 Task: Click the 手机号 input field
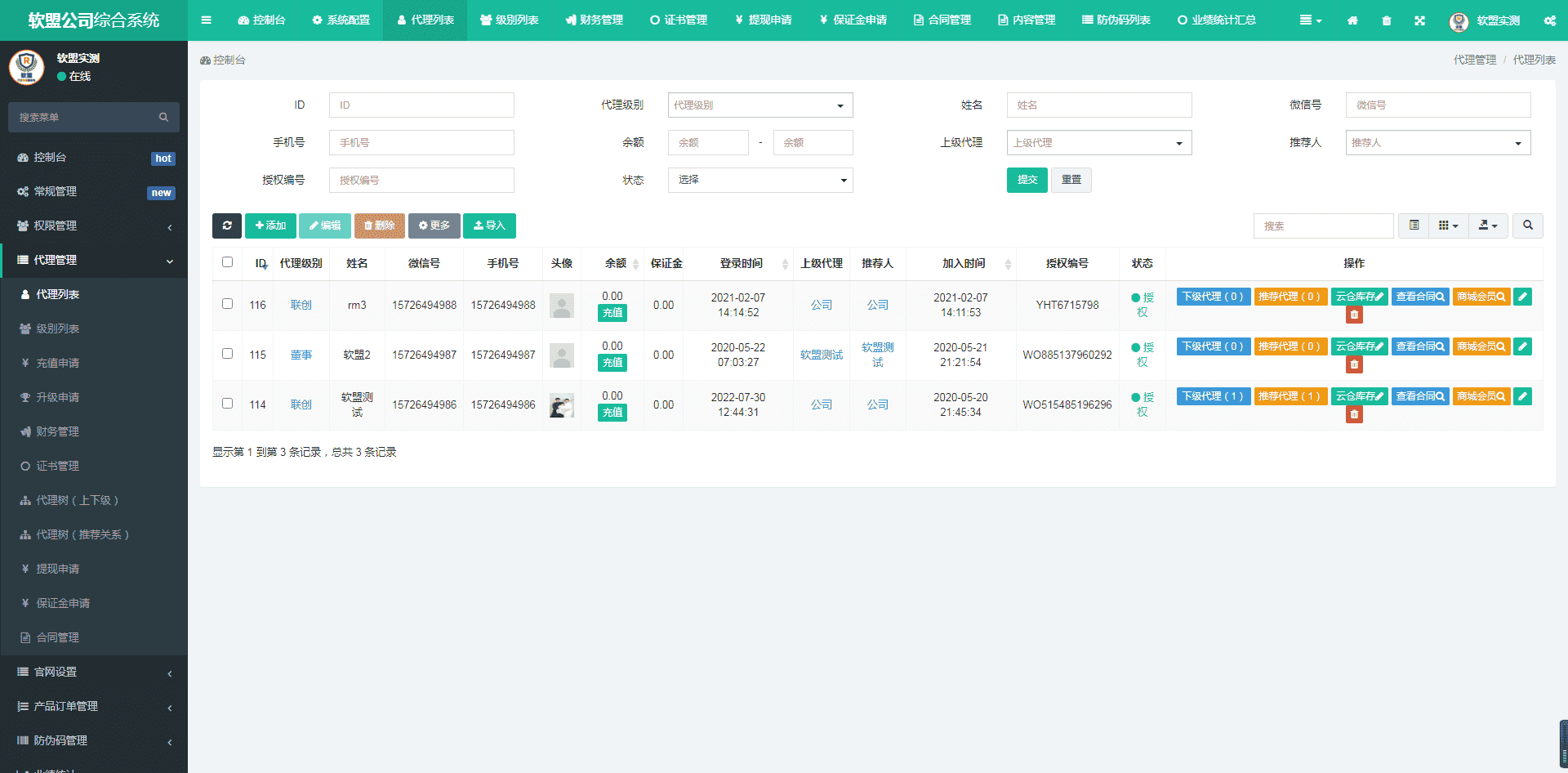click(x=421, y=143)
